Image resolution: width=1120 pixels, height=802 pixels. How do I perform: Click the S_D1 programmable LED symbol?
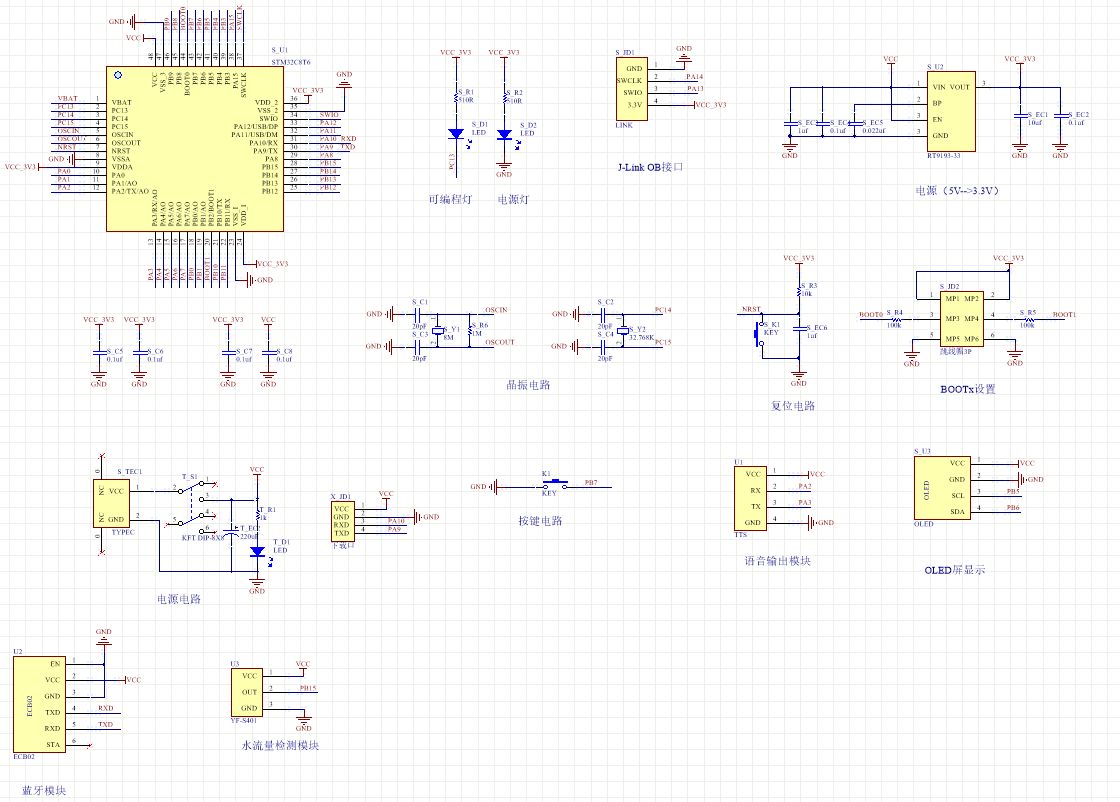[456, 133]
